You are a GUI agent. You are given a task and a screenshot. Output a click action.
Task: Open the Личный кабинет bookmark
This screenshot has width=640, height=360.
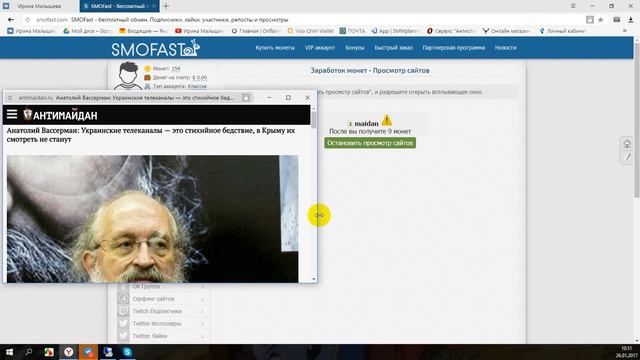562,31
